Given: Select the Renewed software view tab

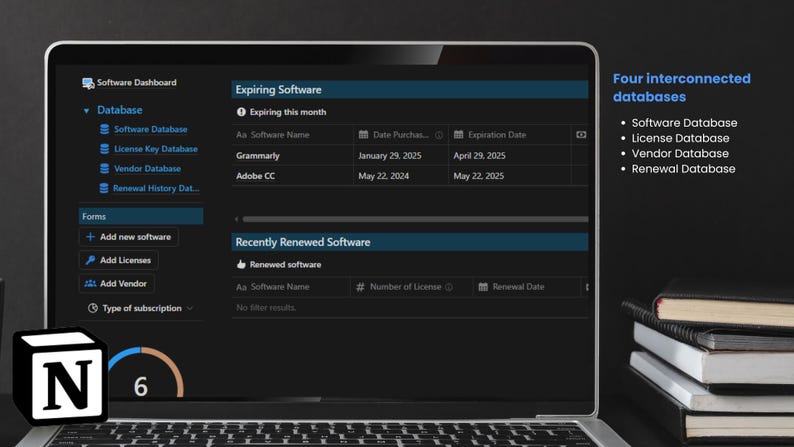Looking at the screenshot, I should point(279,265).
